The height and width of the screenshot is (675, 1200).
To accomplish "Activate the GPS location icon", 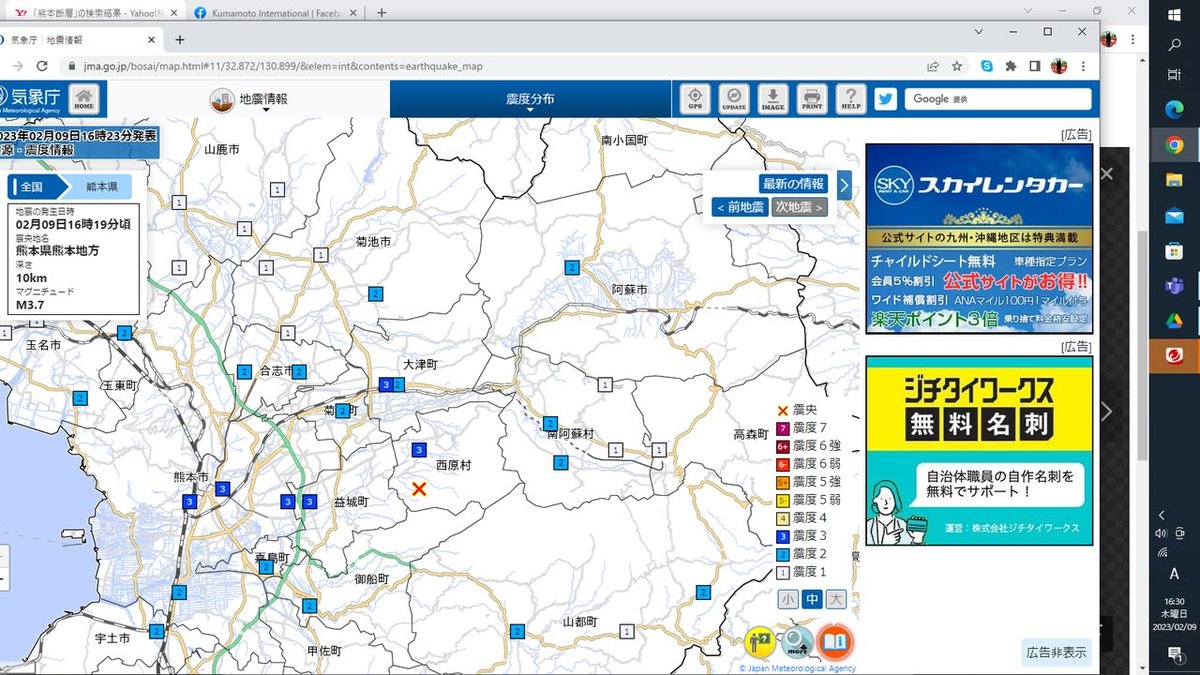I will pyautogui.click(x=696, y=99).
